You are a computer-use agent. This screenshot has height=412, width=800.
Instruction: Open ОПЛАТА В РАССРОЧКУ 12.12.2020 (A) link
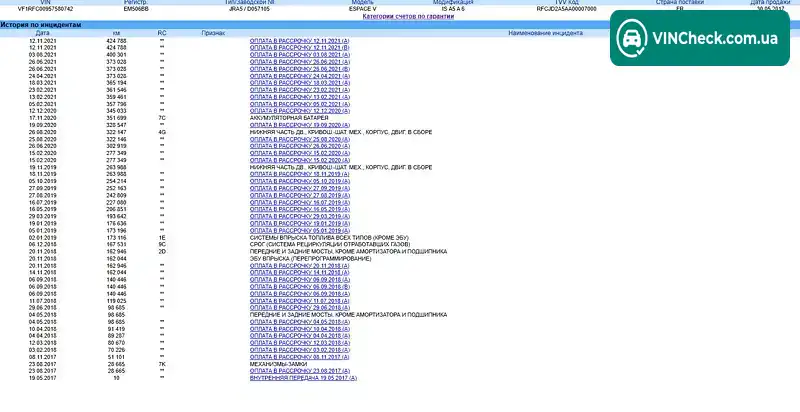click(x=299, y=111)
